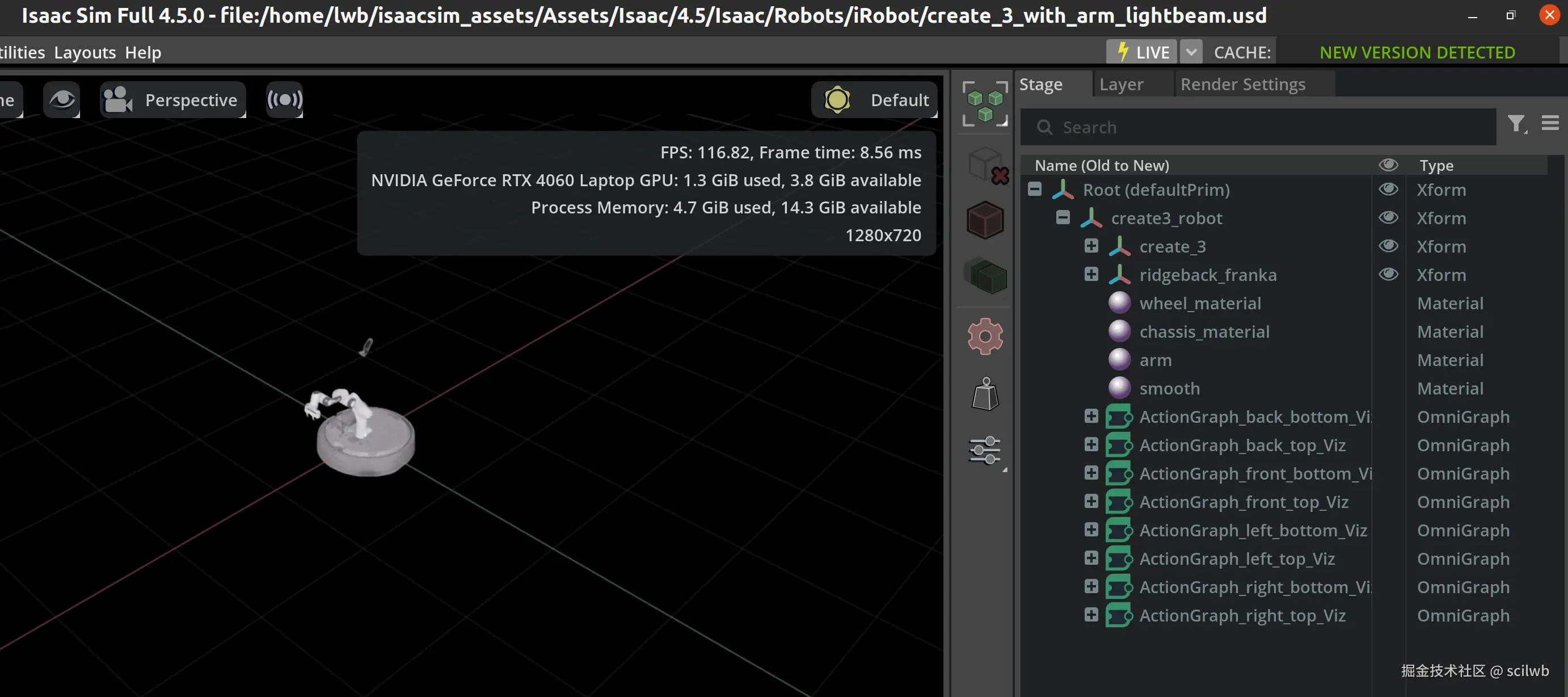Collapse the Root defaultPrim node
The width and height of the screenshot is (1568, 697).
pyautogui.click(x=1034, y=189)
